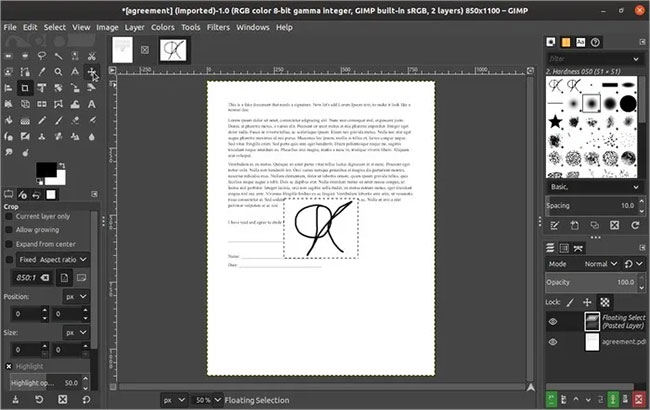Click the layer Opacity slider
650x410 pixels.
tap(593, 282)
